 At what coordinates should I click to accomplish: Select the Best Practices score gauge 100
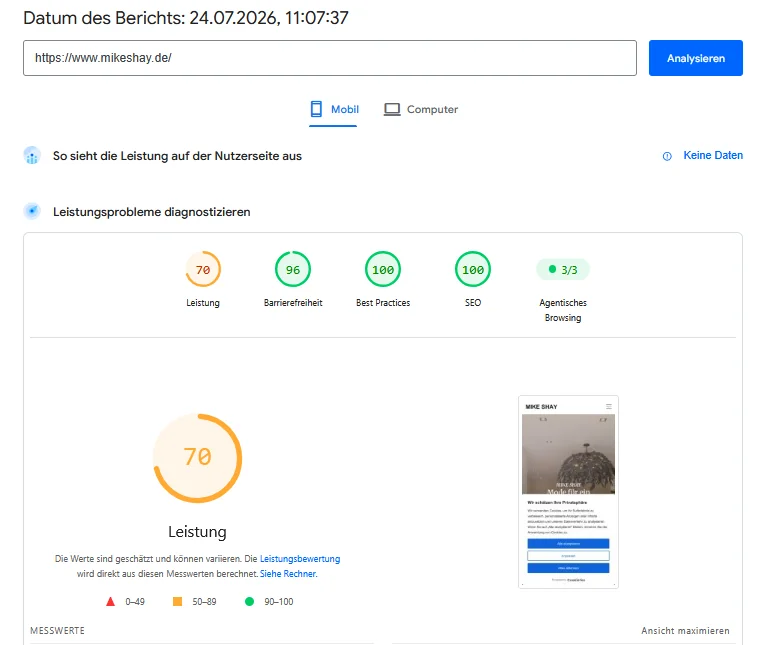[x=383, y=269]
